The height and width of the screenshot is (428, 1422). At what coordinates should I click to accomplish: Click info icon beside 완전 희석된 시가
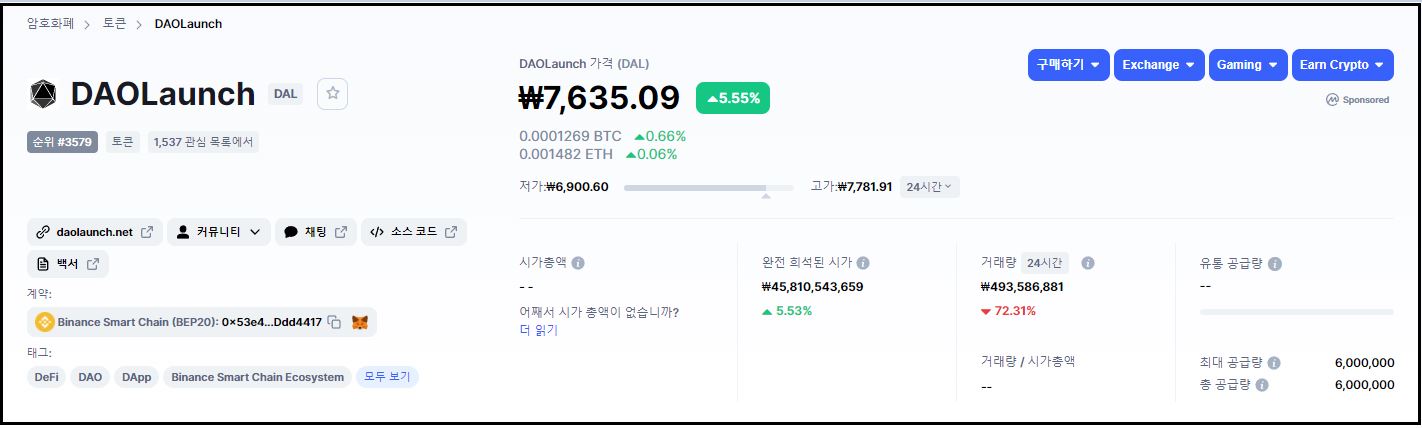863,263
